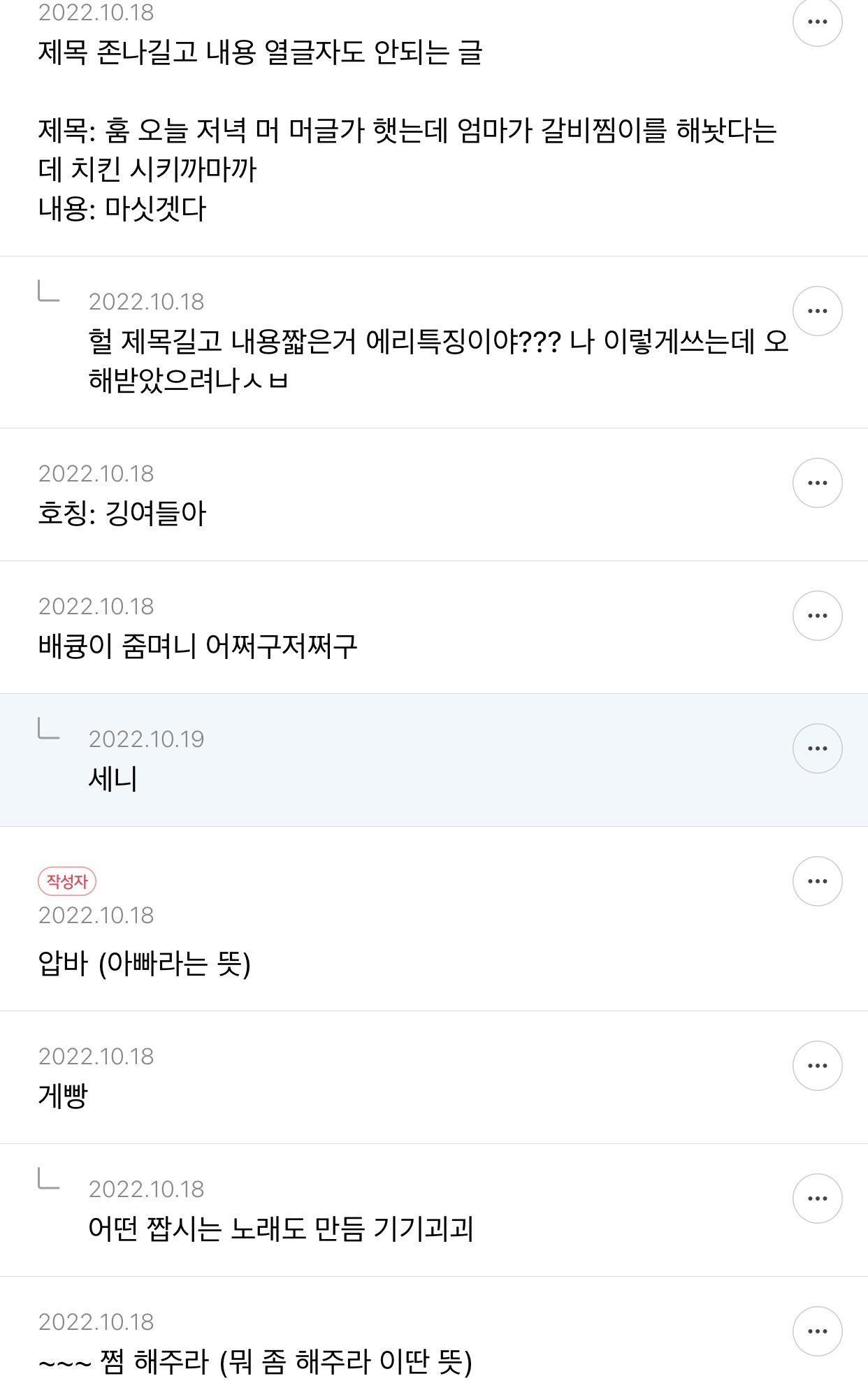
Task: Tap the 게빵 comment text
Action: (63, 1096)
